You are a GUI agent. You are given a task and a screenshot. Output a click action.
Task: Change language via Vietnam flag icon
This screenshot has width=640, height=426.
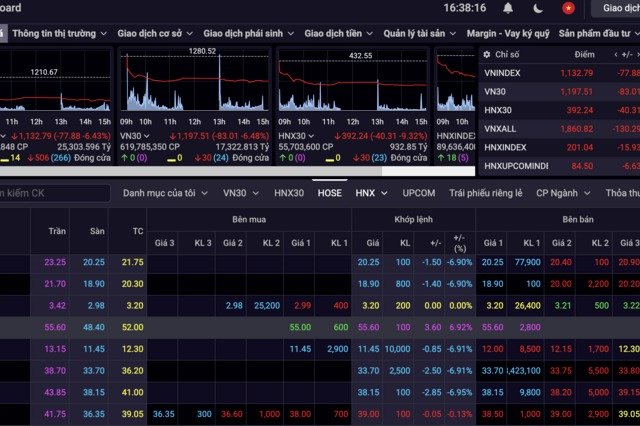[x=569, y=8]
